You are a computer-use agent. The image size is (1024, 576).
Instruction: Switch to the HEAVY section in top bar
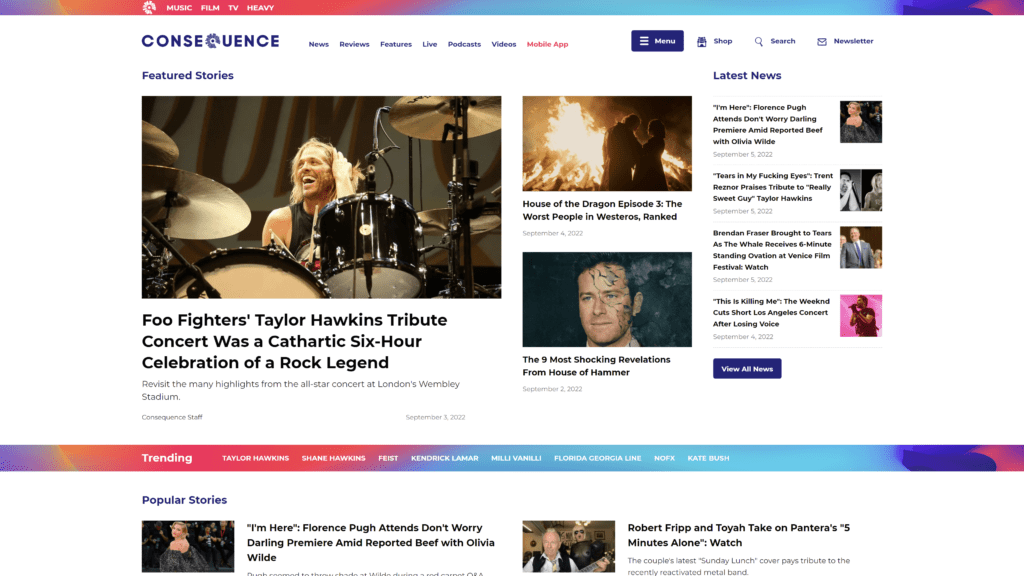tap(260, 8)
